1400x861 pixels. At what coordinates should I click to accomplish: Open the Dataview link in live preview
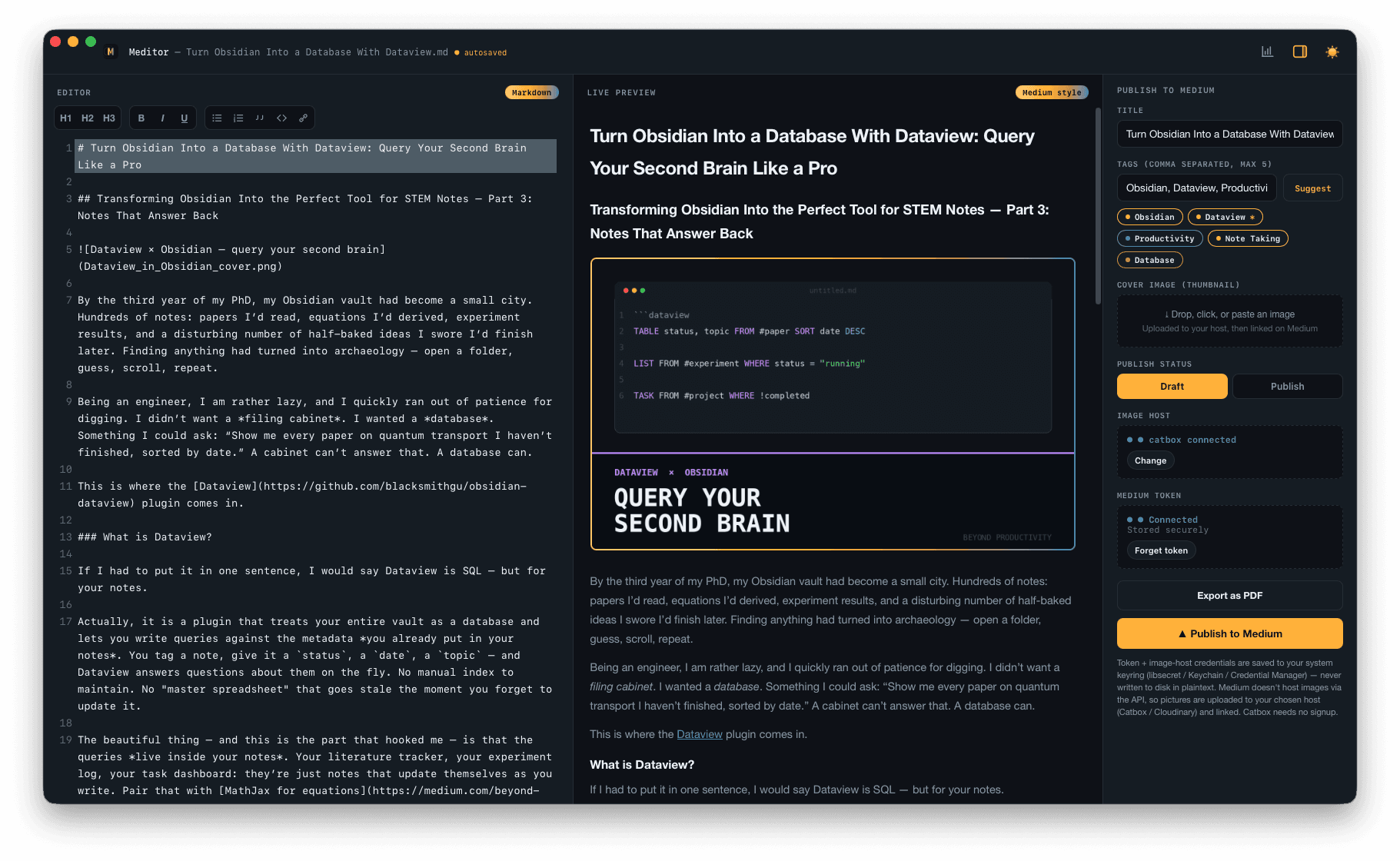(699, 734)
